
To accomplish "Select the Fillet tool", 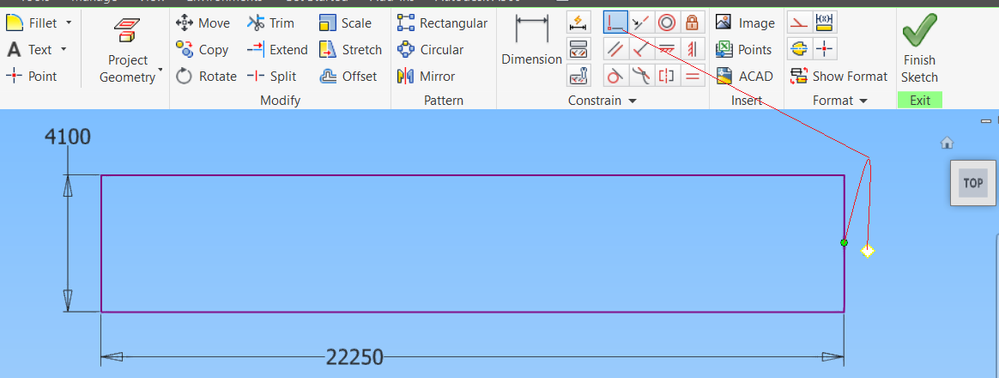I will pyautogui.click(x=31, y=23).
